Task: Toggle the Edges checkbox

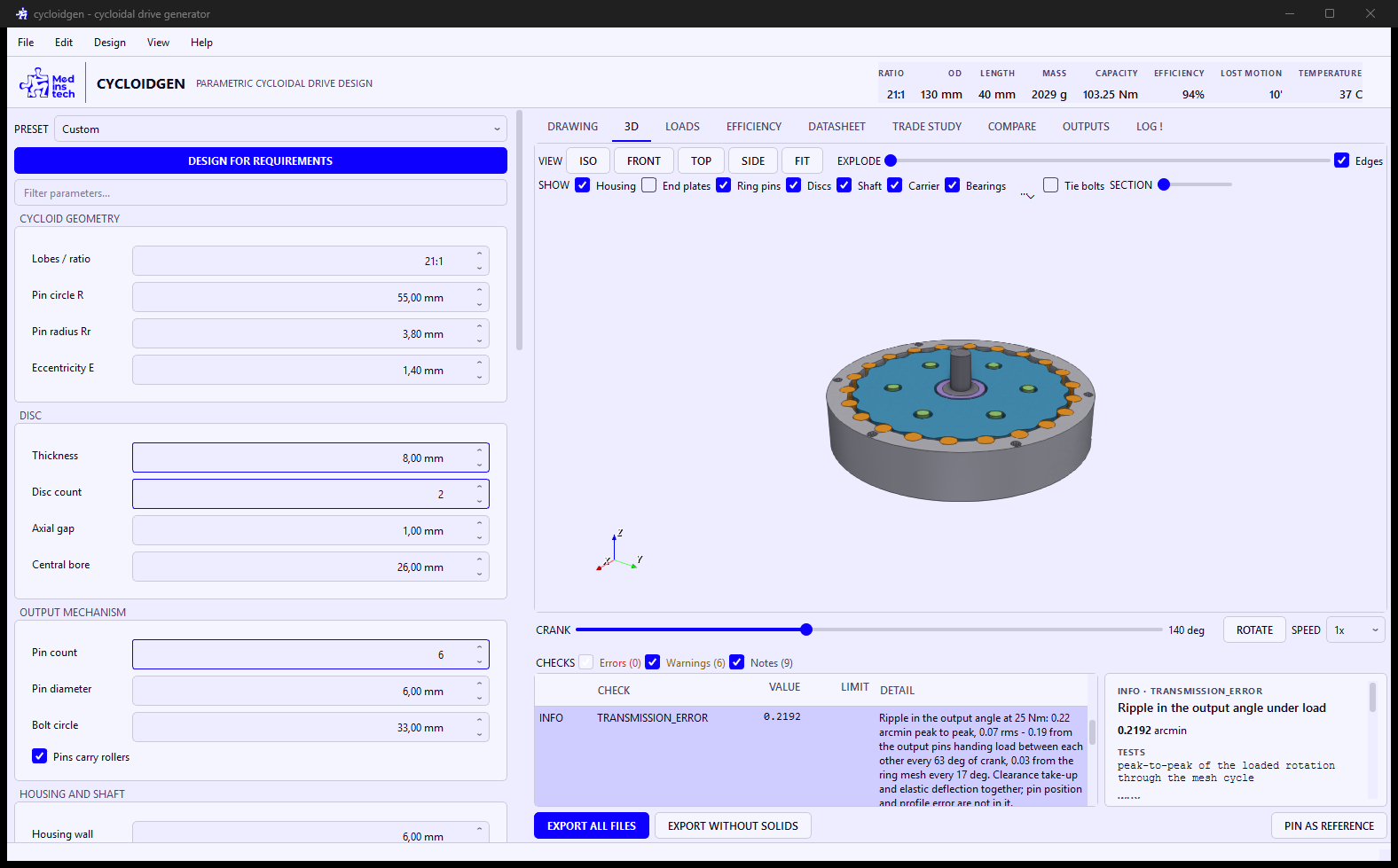Action: pos(1342,160)
